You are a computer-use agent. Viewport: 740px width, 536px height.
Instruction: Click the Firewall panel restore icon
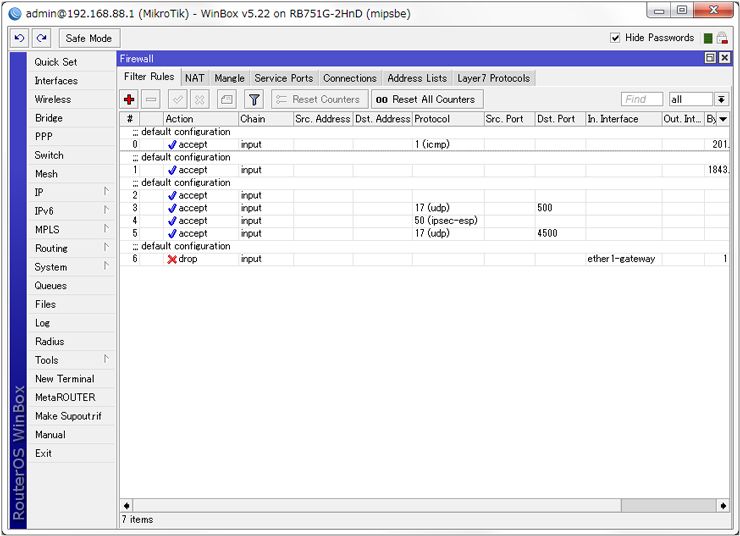[x=710, y=58]
